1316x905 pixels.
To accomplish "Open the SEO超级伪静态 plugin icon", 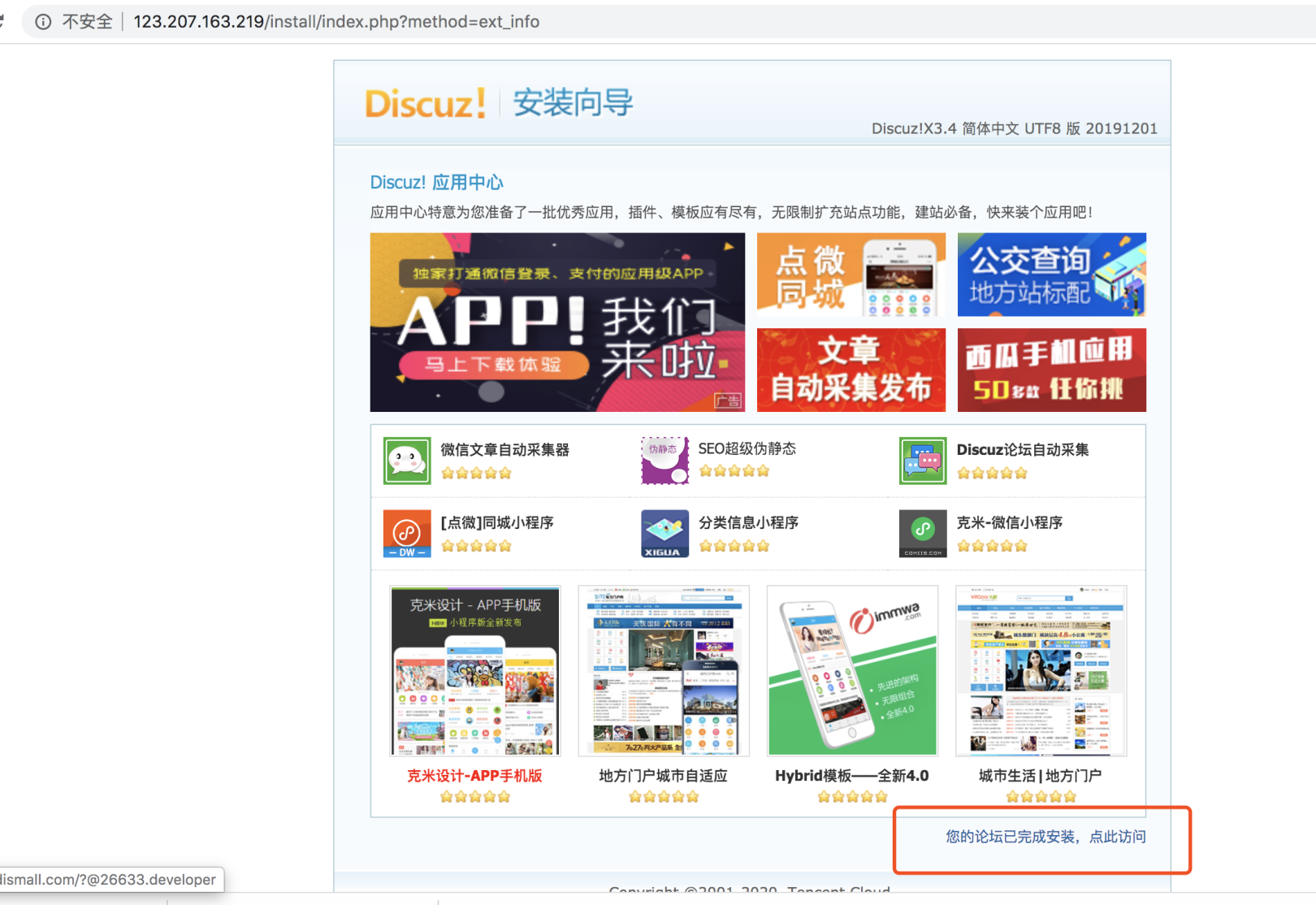I will click(x=664, y=461).
